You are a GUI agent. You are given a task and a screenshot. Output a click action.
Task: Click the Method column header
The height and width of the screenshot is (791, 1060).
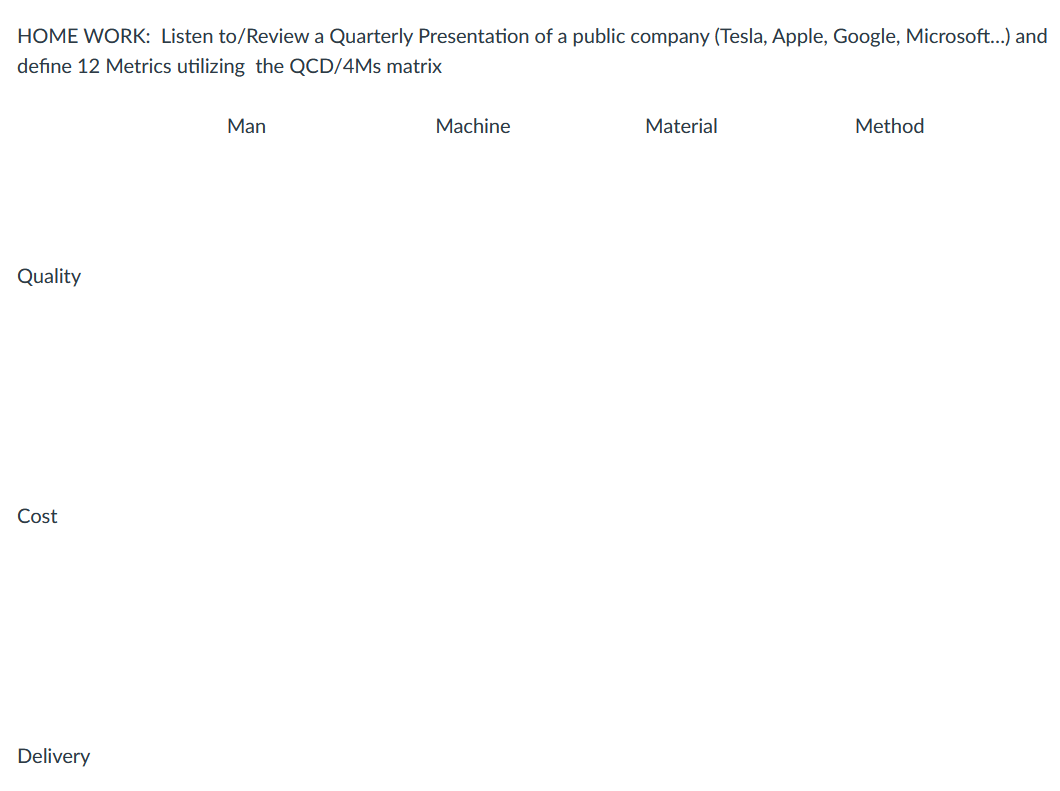[x=889, y=126]
